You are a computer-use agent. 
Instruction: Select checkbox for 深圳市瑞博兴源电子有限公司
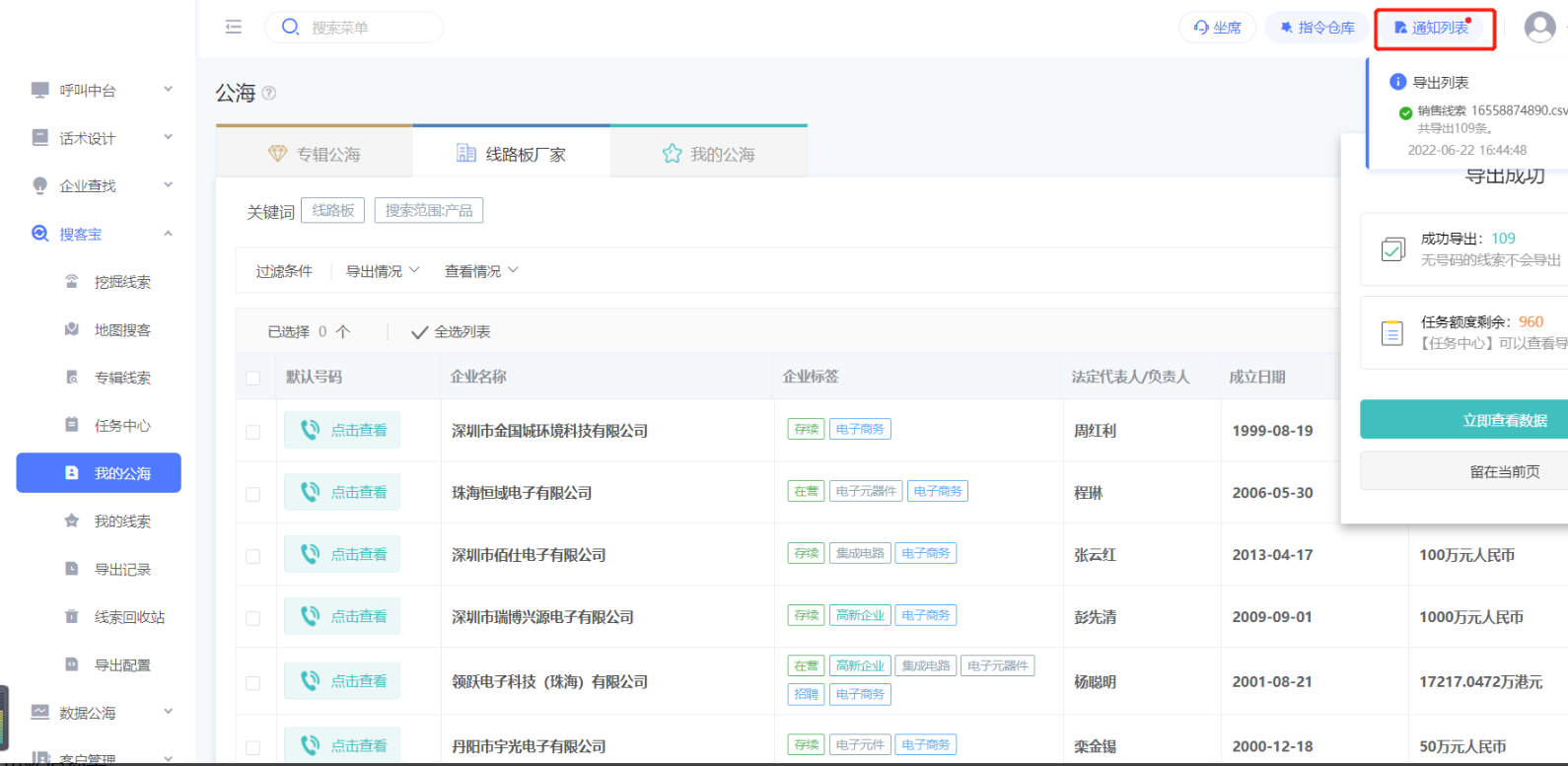(x=253, y=618)
